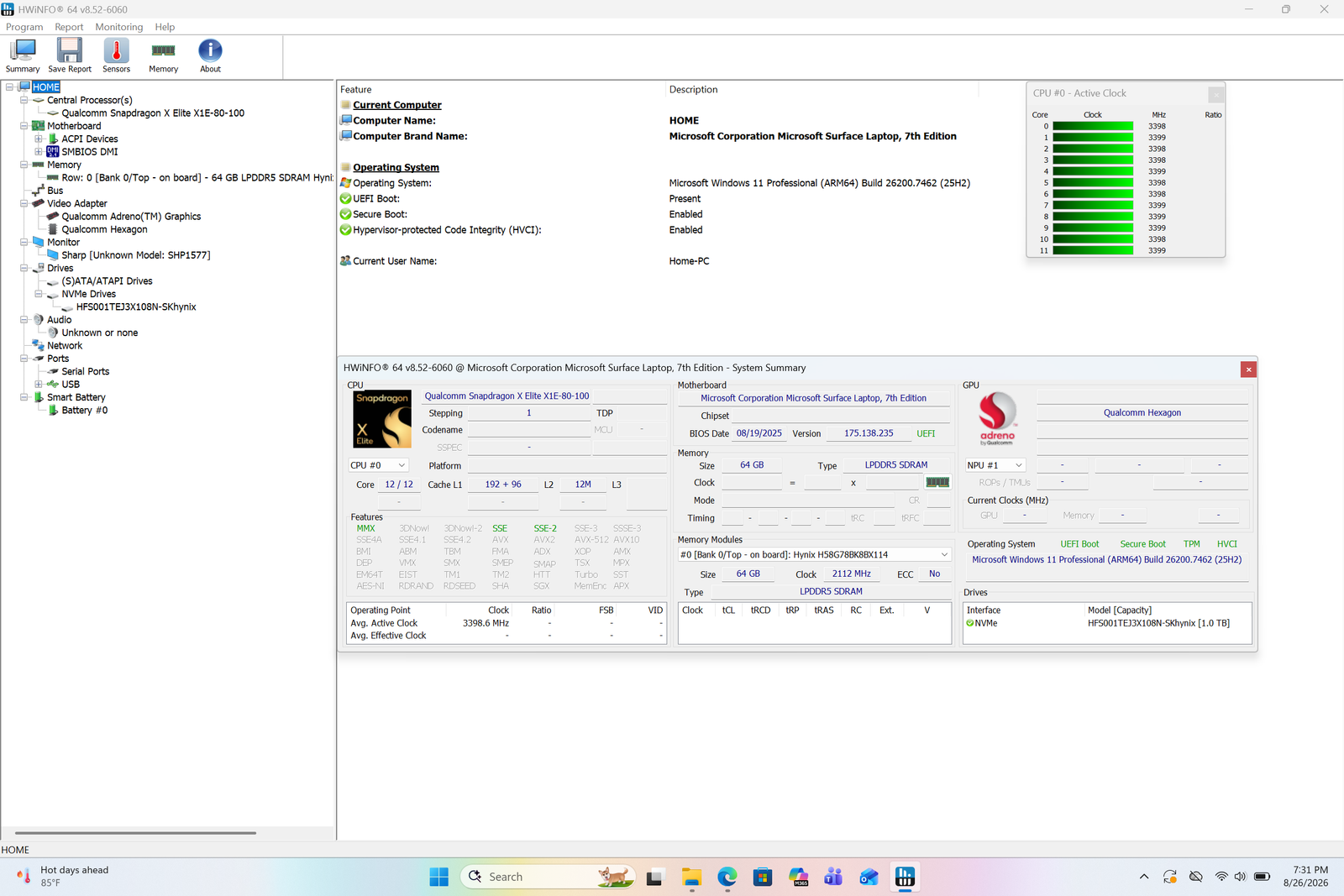Open Microsoft 365 from the taskbar

pyautogui.click(x=799, y=877)
